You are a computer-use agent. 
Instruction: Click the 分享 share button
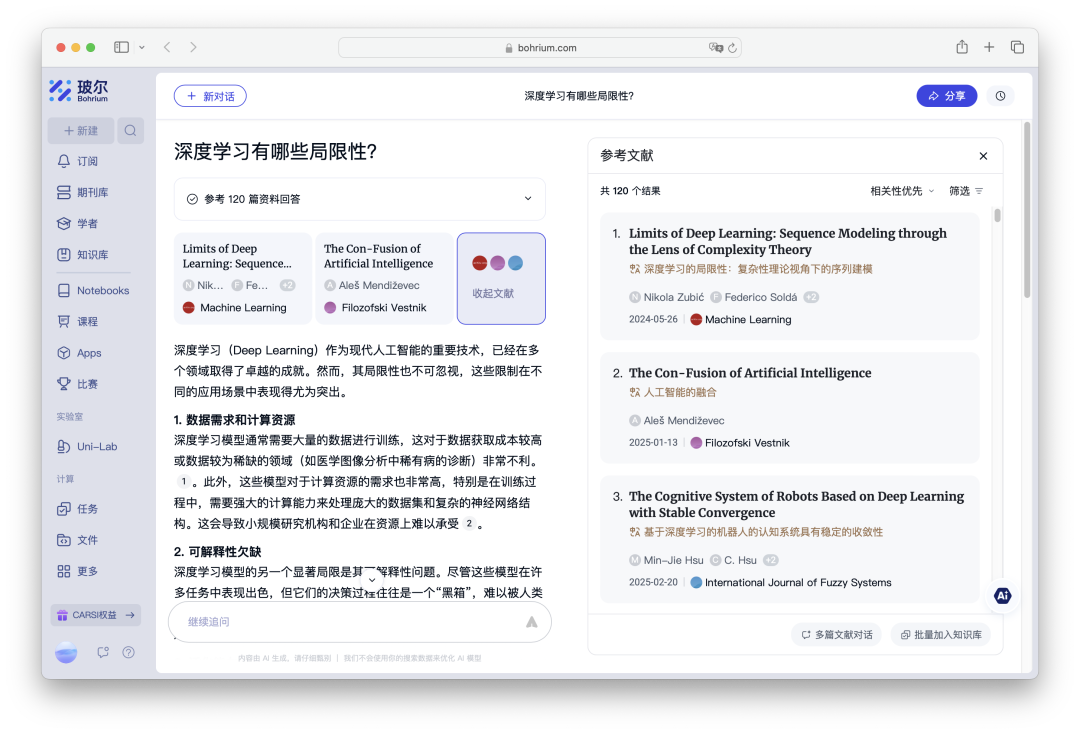click(x=946, y=96)
